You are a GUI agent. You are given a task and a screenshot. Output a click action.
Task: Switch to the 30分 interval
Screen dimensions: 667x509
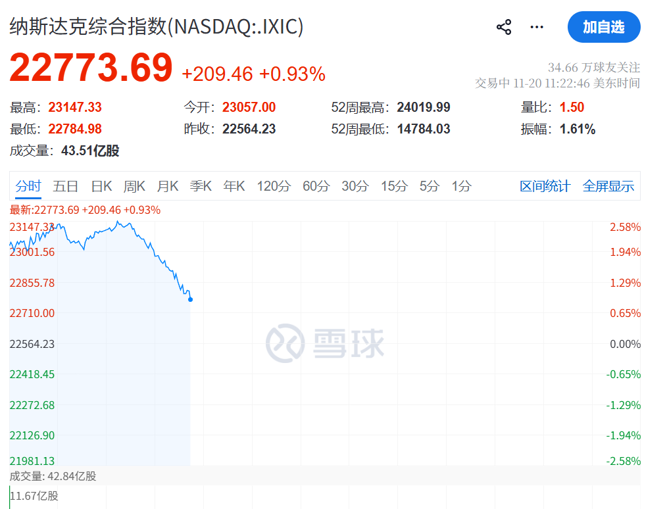(354, 186)
